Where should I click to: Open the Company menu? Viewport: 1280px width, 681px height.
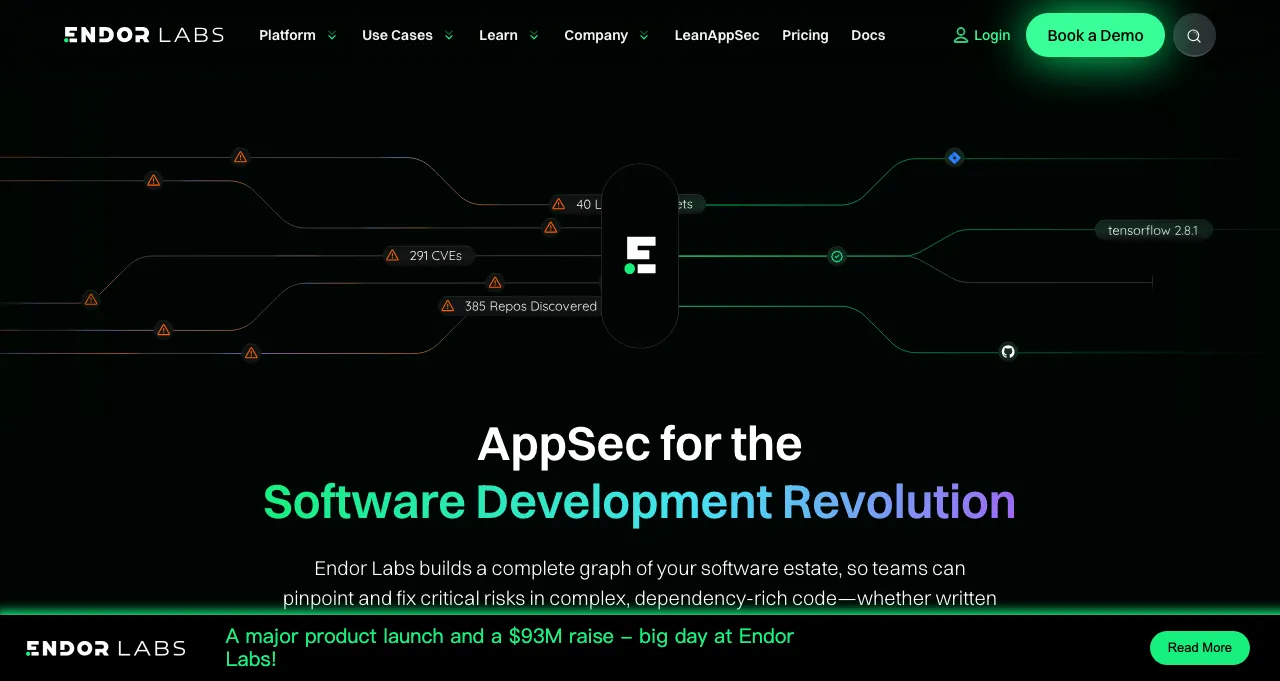pyautogui.click(x=596, y=35)
